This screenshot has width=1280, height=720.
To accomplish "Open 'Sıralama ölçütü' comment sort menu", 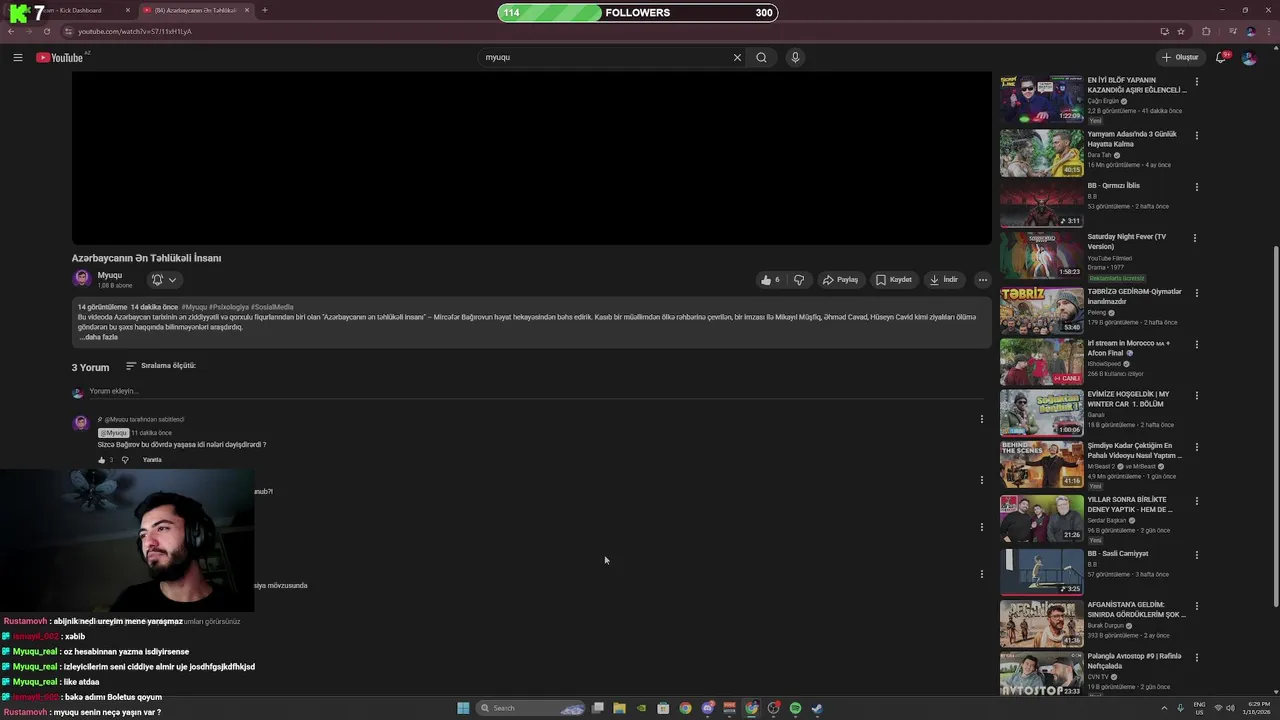I will pyautogui.click(x=160, y=366).
